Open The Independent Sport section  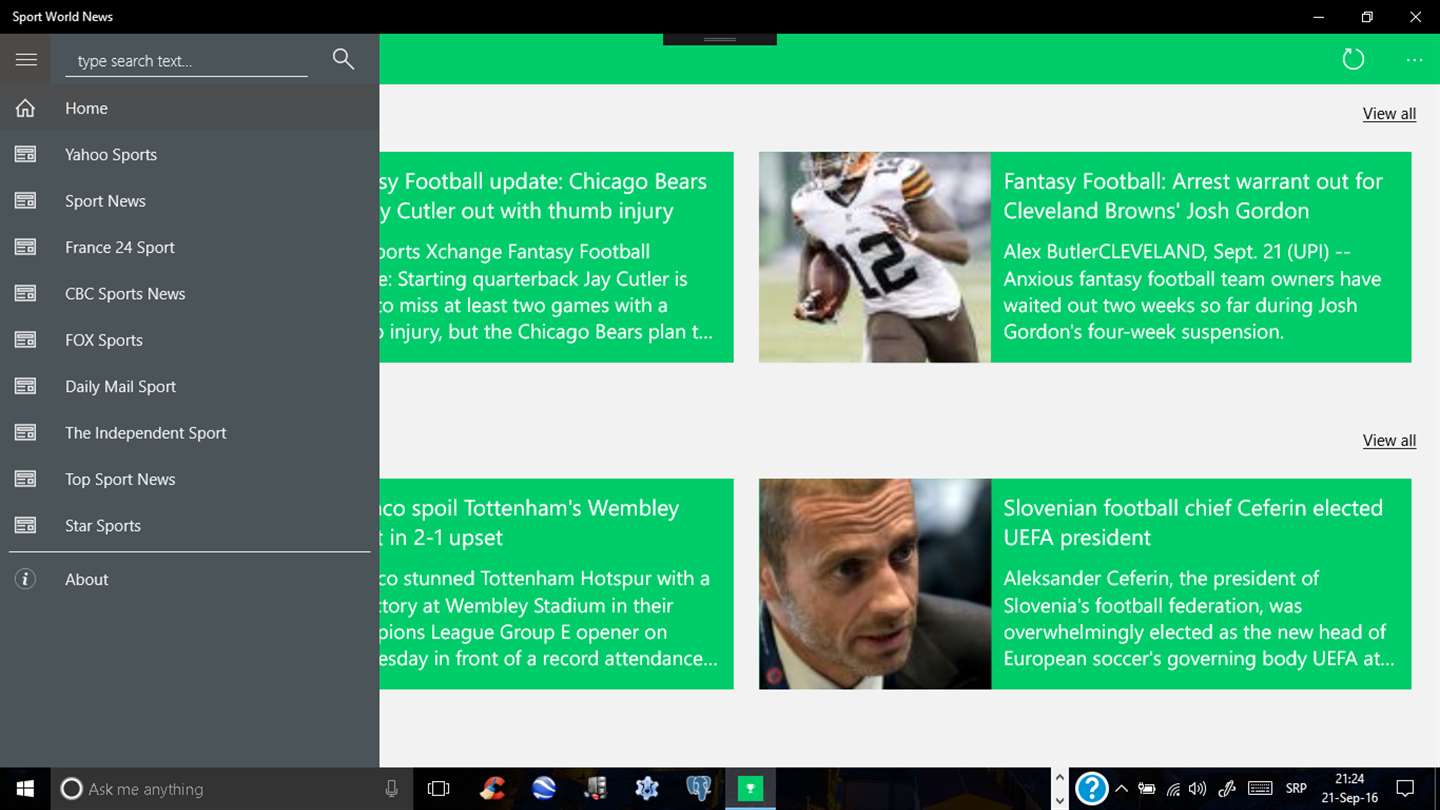click(190, 433)
